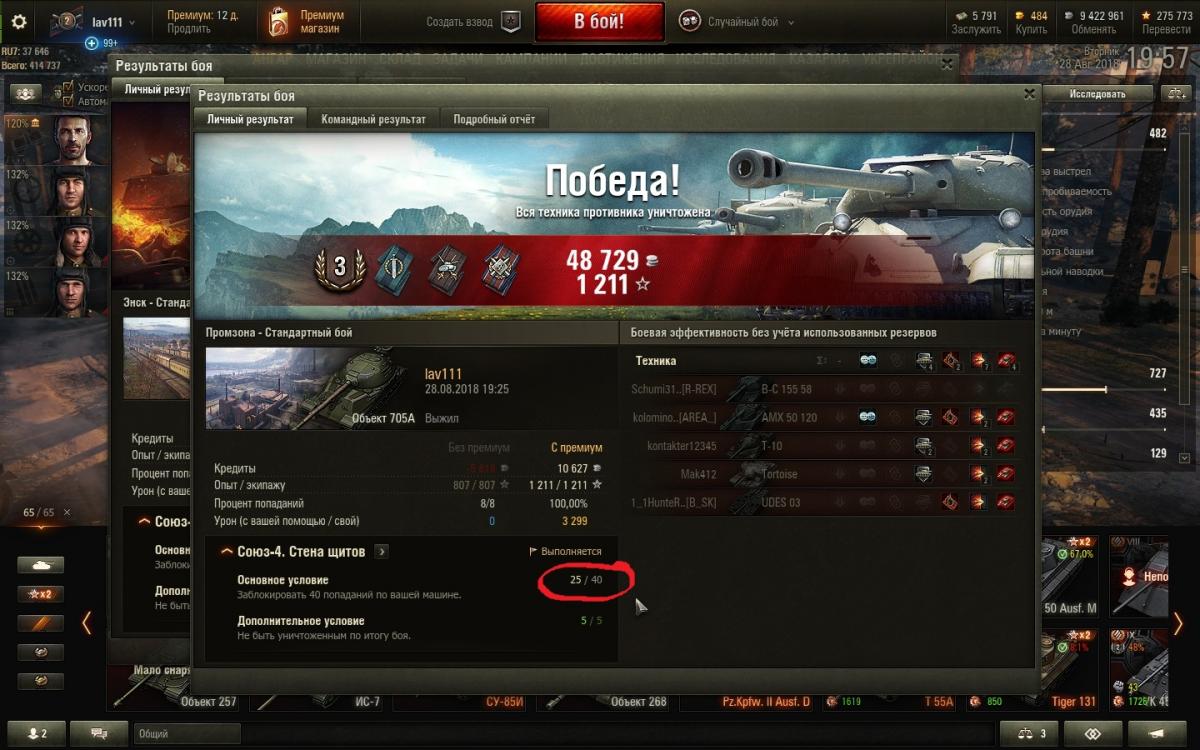The width and height of the screenshot is (1200, 750).
Task: Start battle with the В бой! button
Action: click(599, 21)
